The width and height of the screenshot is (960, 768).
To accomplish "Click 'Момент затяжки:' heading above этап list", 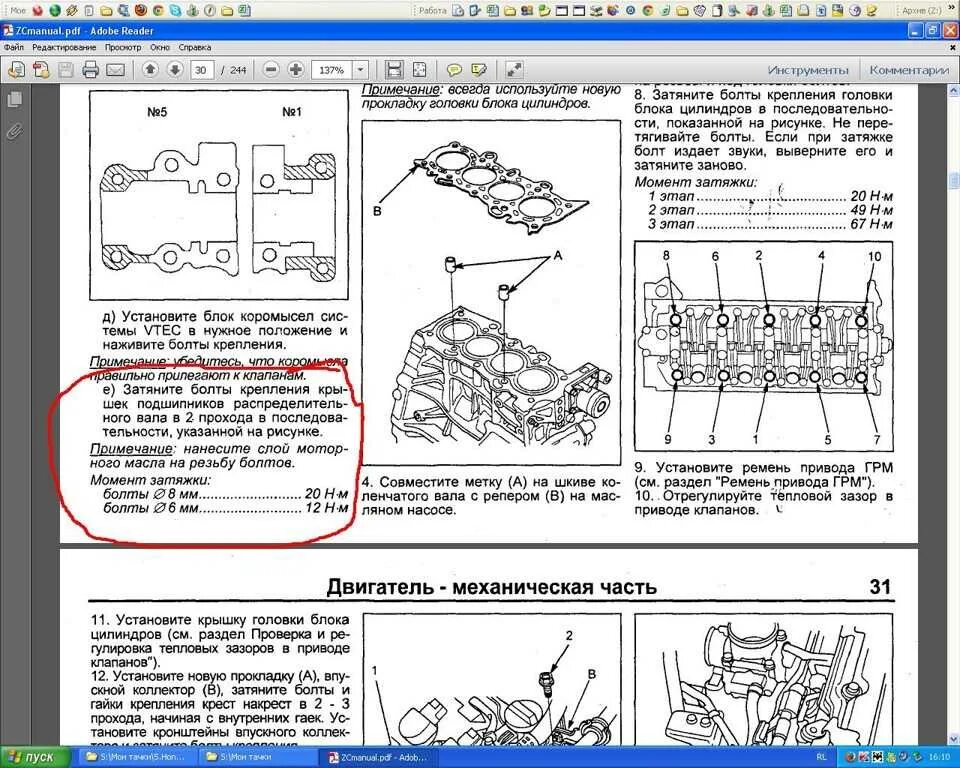I will click(x=696, y=182).
